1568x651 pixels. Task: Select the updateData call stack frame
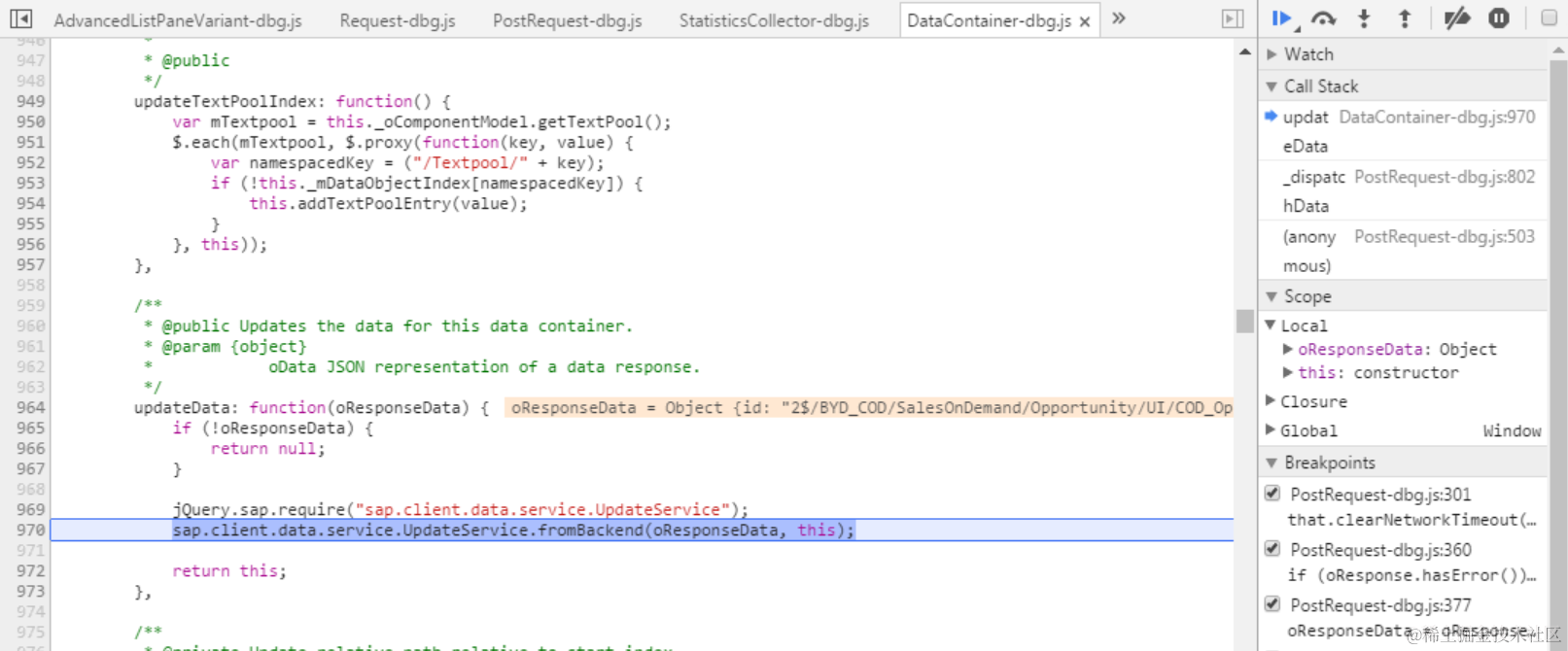click(1404, 131)
